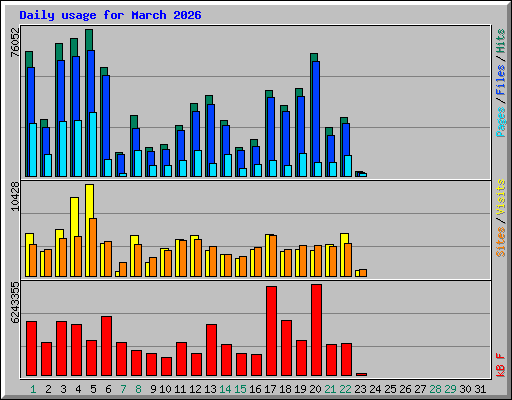Select day number 27 on the x-axis
The height and width of the screenshot is (400, 512).
(420, 389)
